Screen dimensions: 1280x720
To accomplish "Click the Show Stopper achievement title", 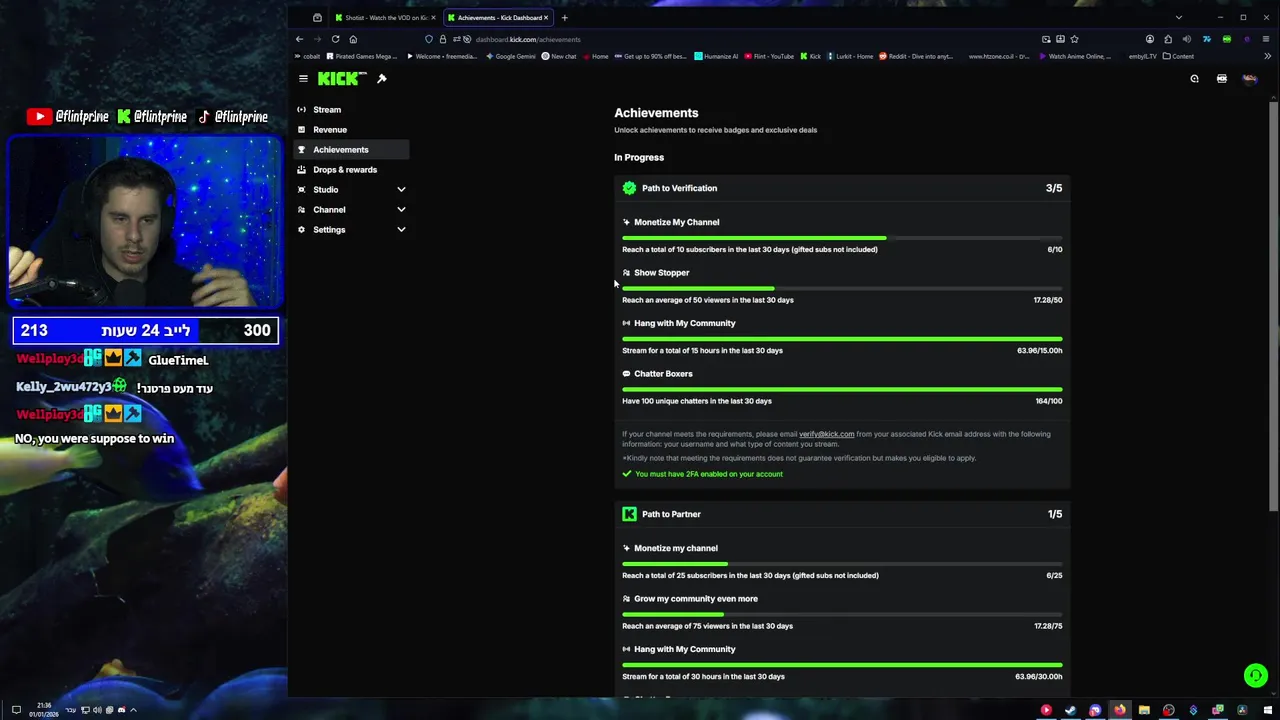I will (x=661, y=273).
